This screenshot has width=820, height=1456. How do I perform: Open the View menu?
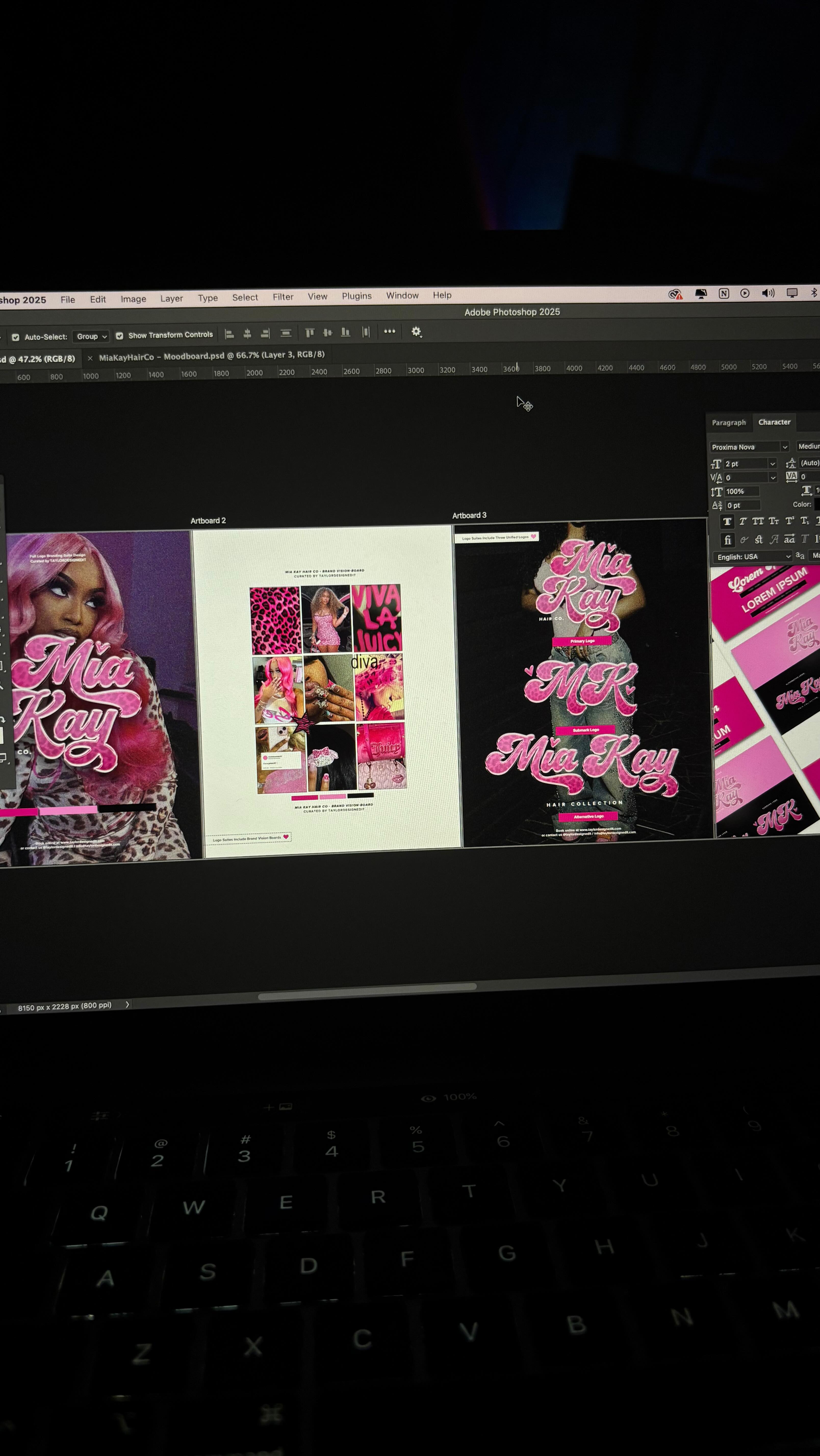tap(317, 296)
